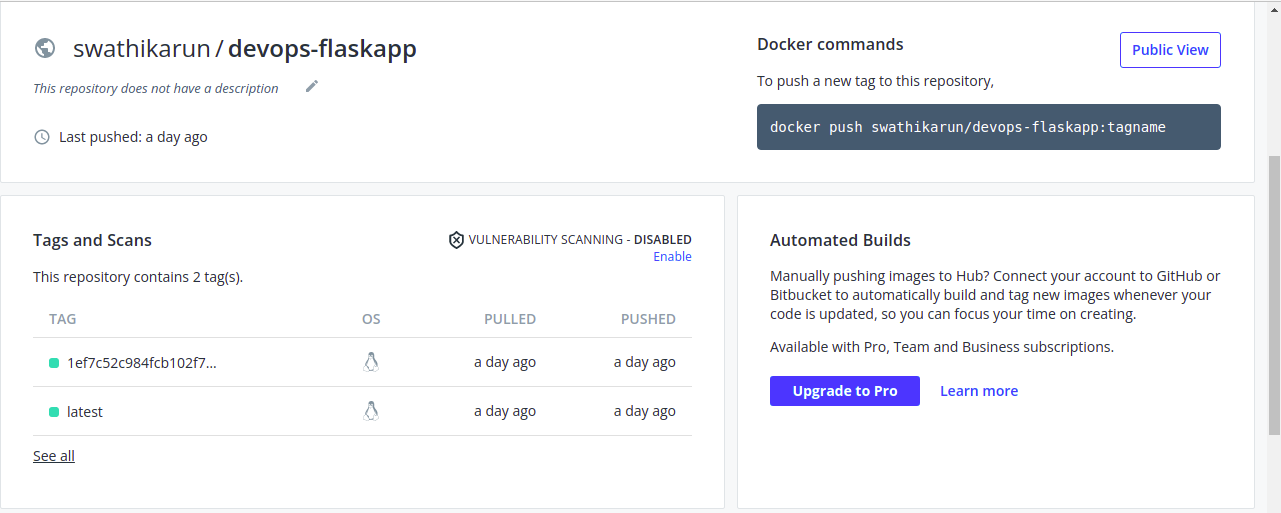Click the Docker commands heading
This screenshot has width=1281, height=513.
[x=830, y=44]
